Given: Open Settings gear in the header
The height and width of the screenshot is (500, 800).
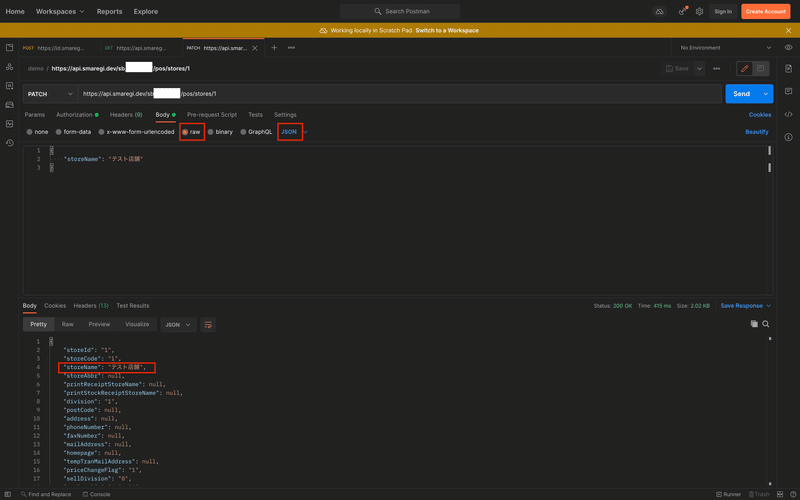Looking at the screenshot, I should 699,11.
